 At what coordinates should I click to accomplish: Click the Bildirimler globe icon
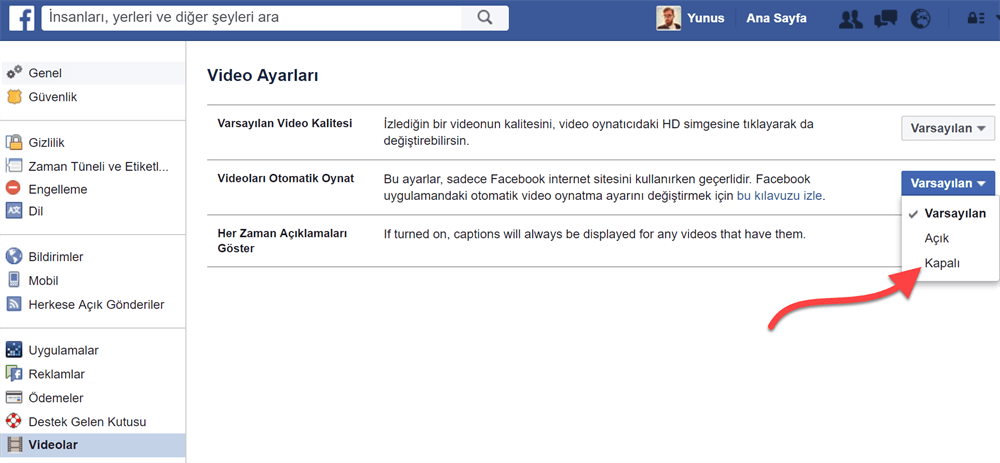(14, 256)
